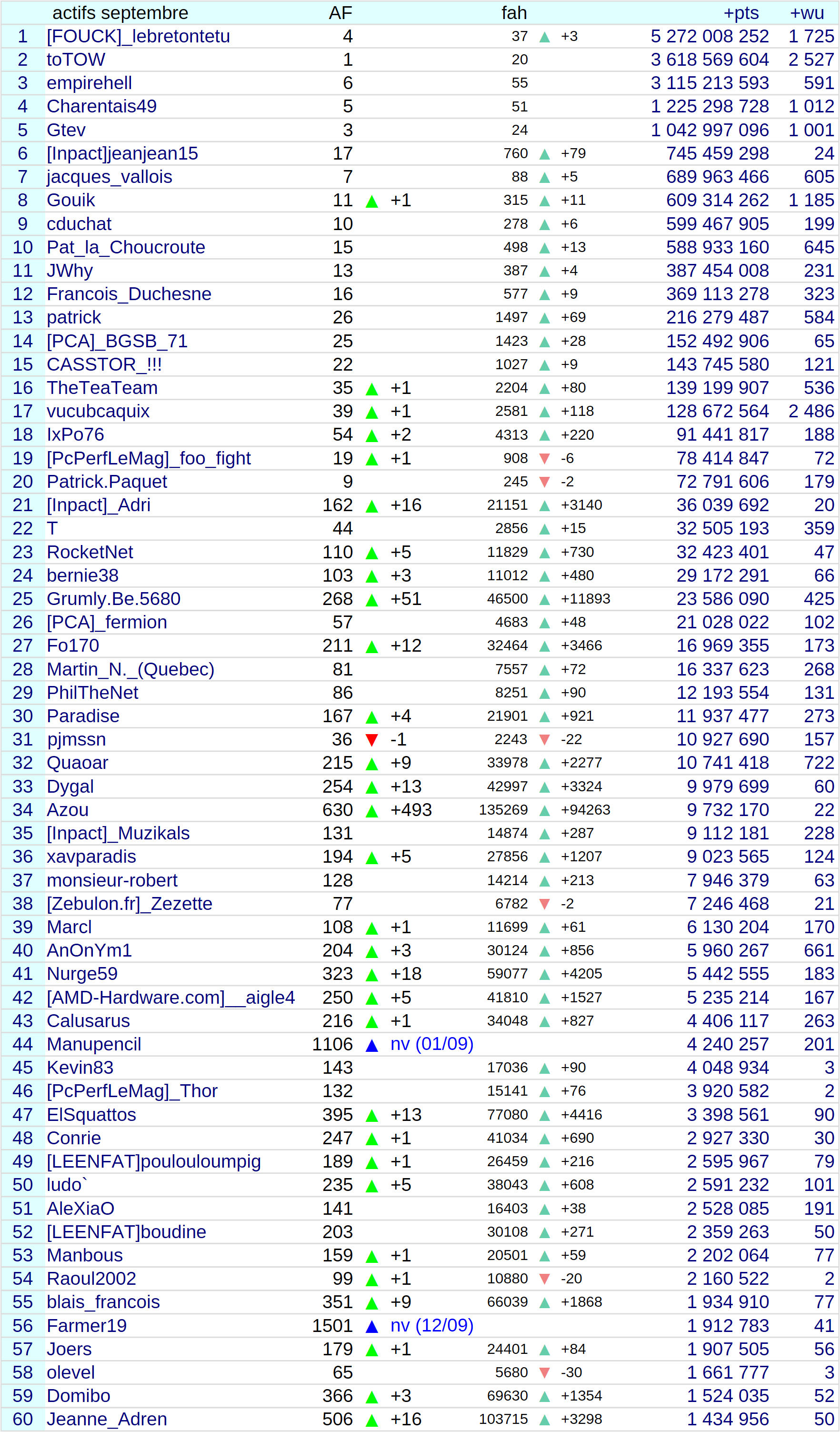
Task: Click the pink fah down arrow for Raoul2002
Action: pos(545,1280)
